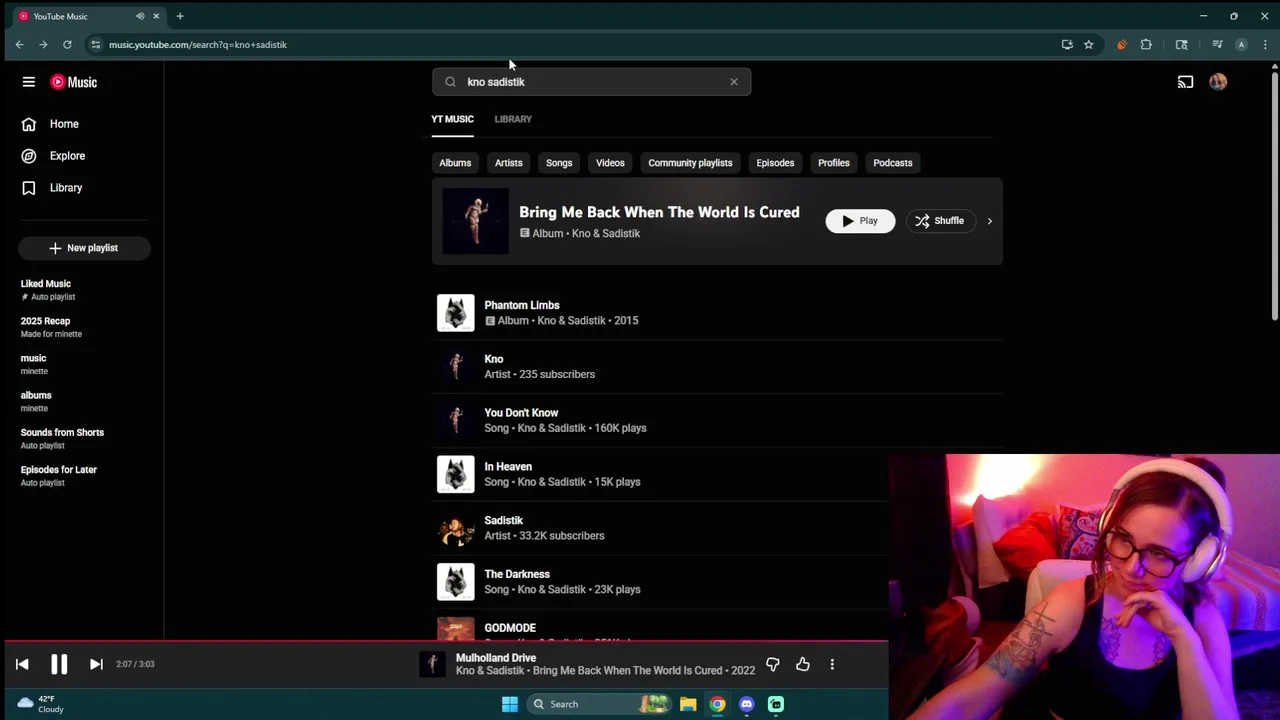Open Cast to device icon
The width and height of the screenshot is (1280, 720).
coord(1185,82)
